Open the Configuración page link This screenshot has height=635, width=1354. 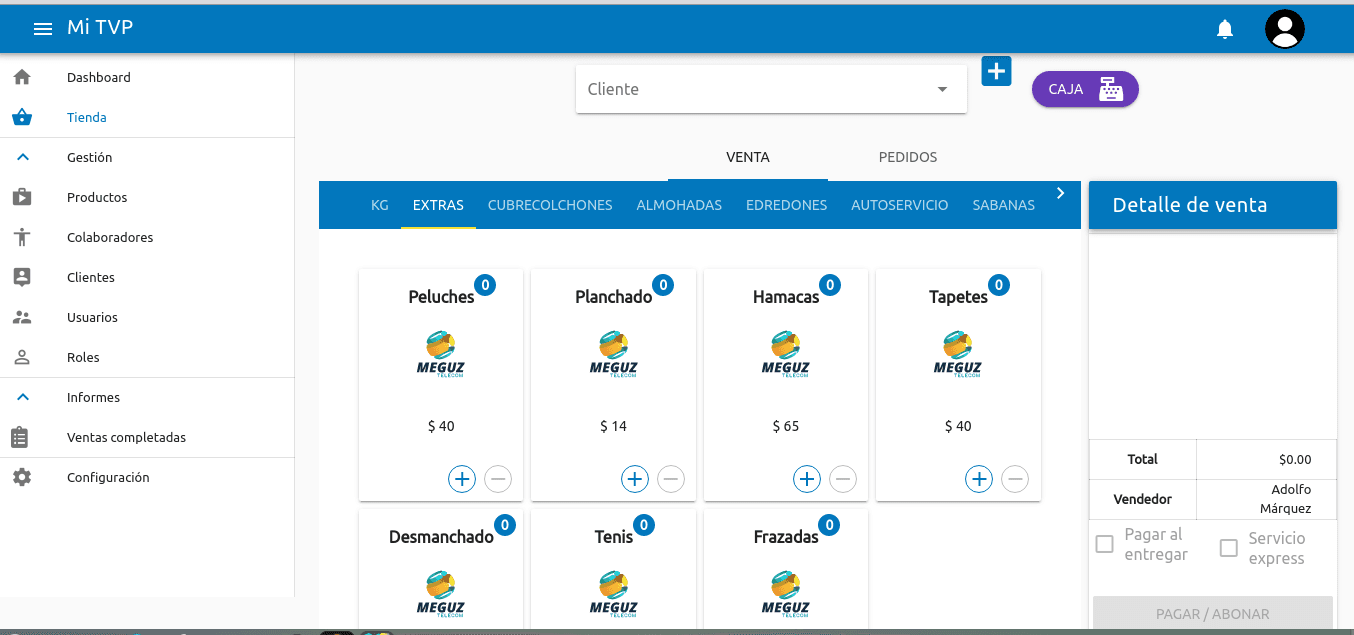[x=108, y=477]
